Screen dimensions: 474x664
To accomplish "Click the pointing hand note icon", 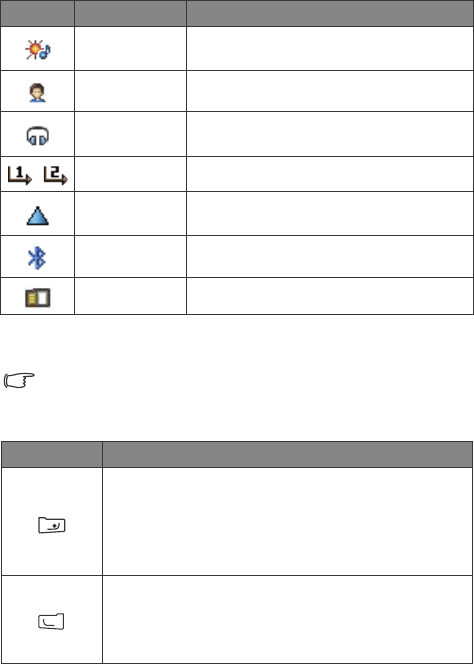I will 19,380.
